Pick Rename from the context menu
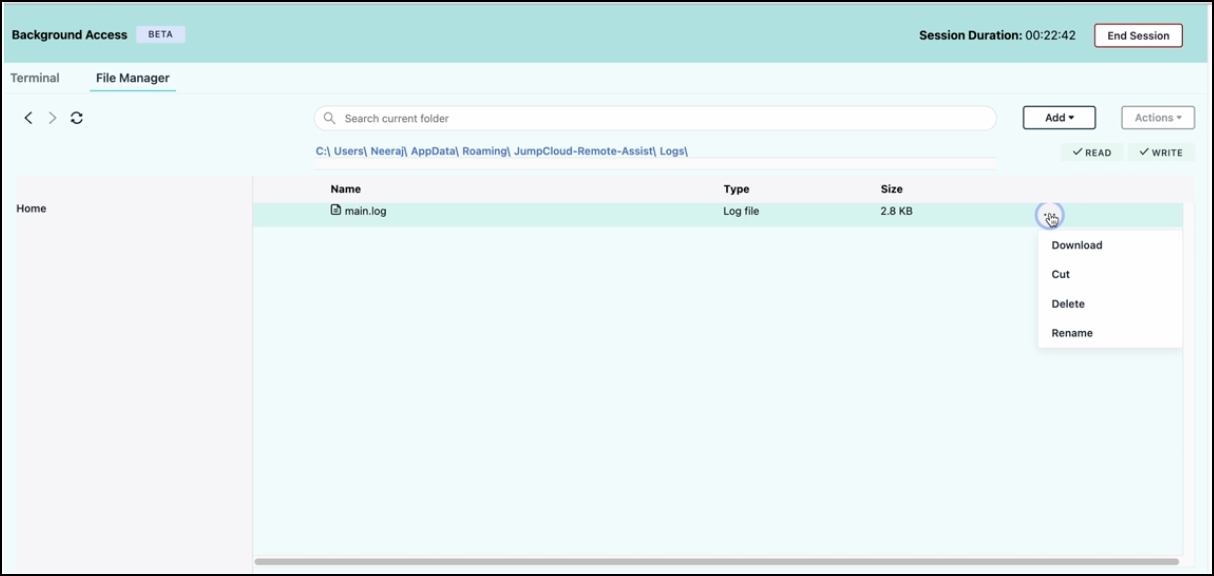 [x=1072, y=333]
